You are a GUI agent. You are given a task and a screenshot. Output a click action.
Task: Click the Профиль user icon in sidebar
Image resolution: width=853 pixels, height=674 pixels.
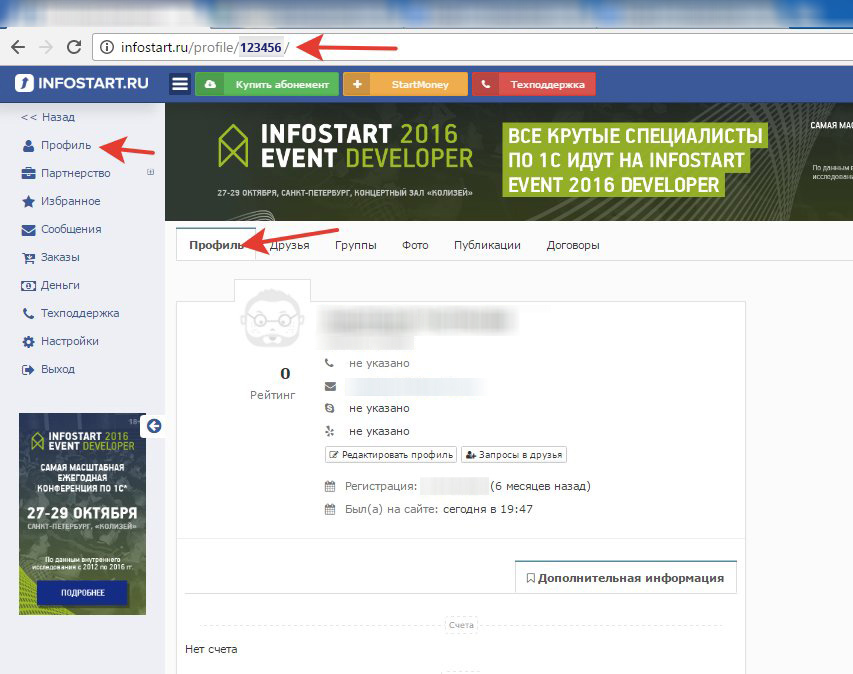point(28,146)
